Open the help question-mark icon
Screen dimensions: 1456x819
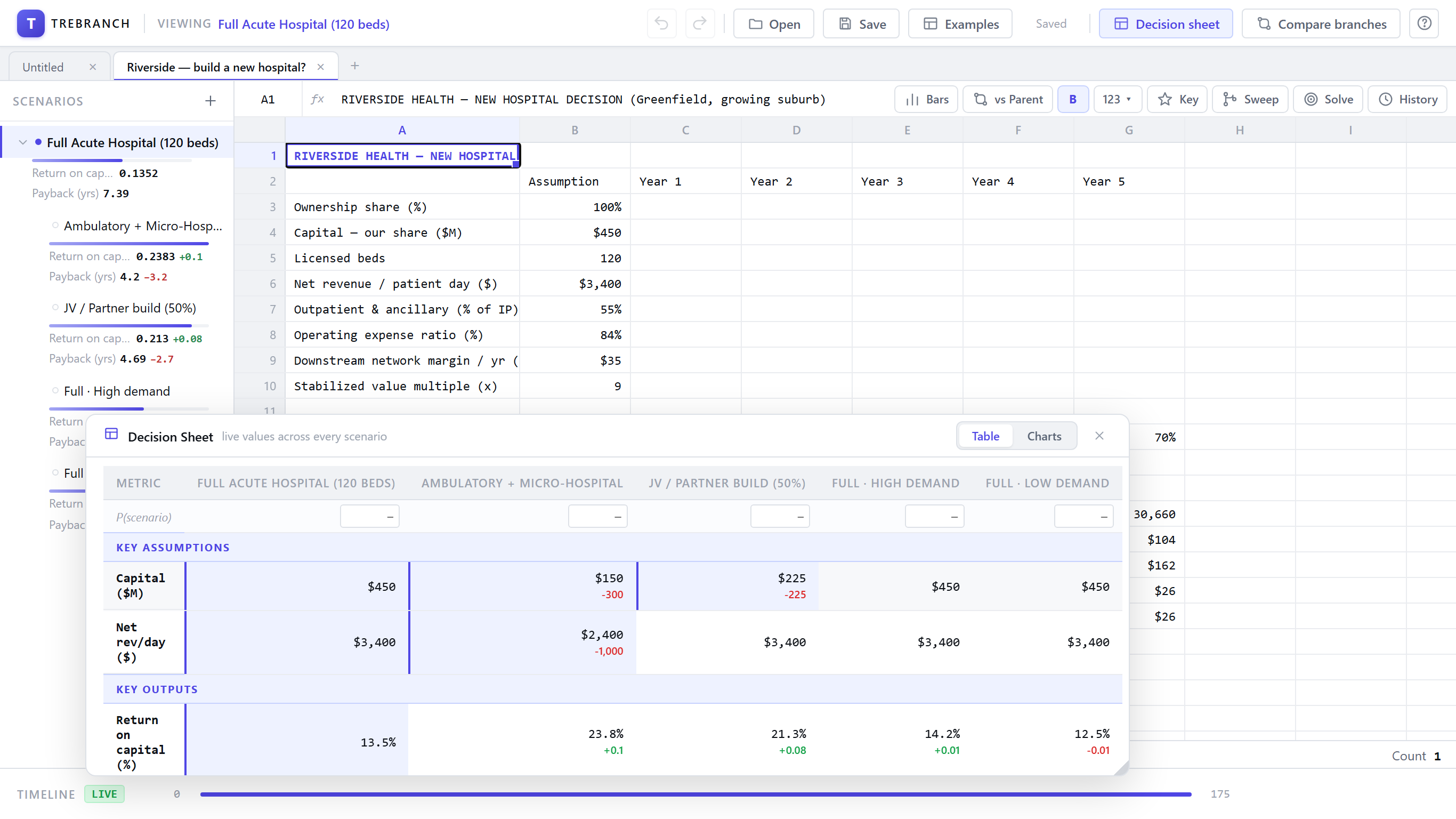1423,24
